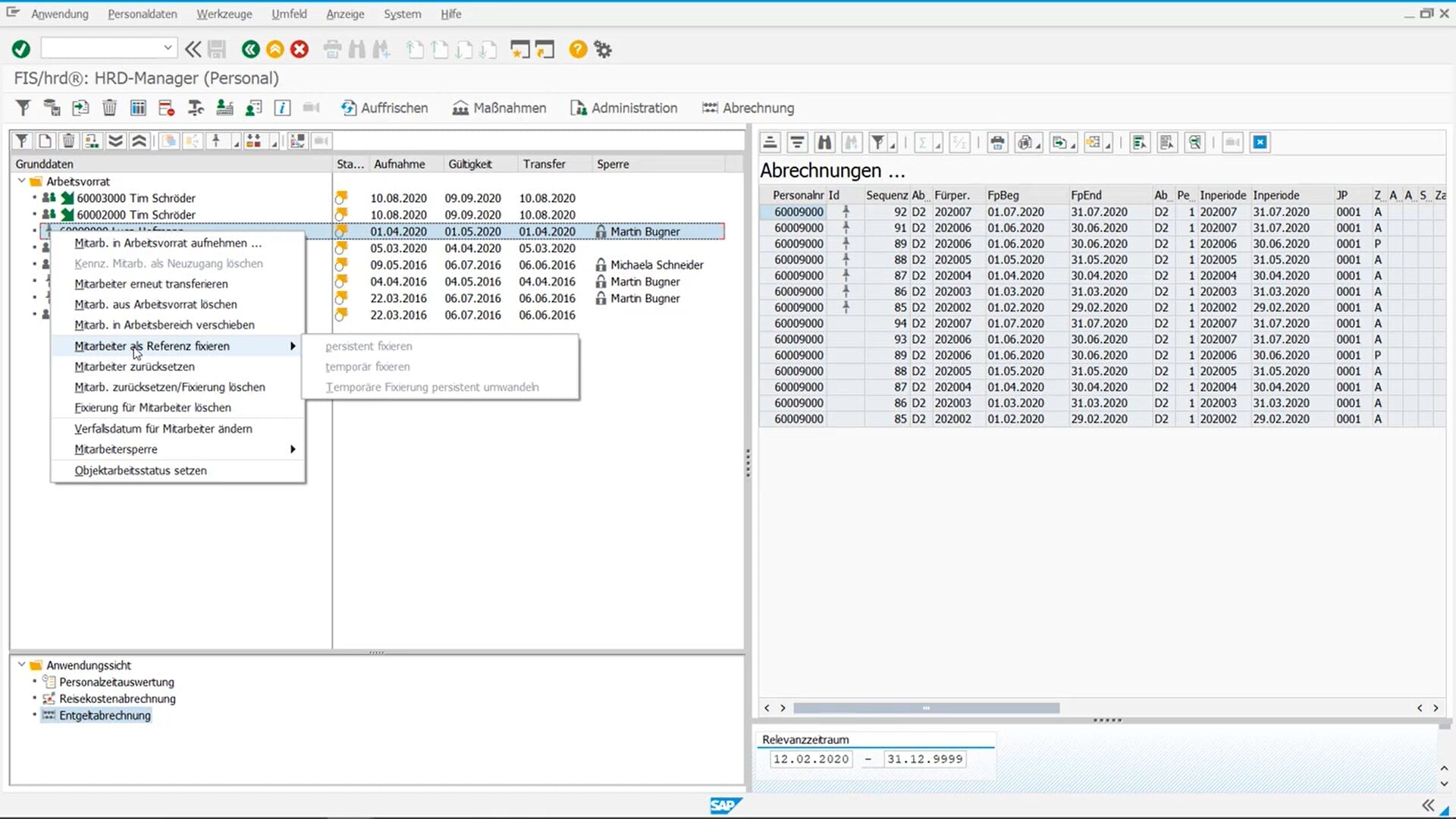Click the Sort Ascending icon in Abrechnungen toolbar
The image size is (1456, 819).
click(770, 143)
